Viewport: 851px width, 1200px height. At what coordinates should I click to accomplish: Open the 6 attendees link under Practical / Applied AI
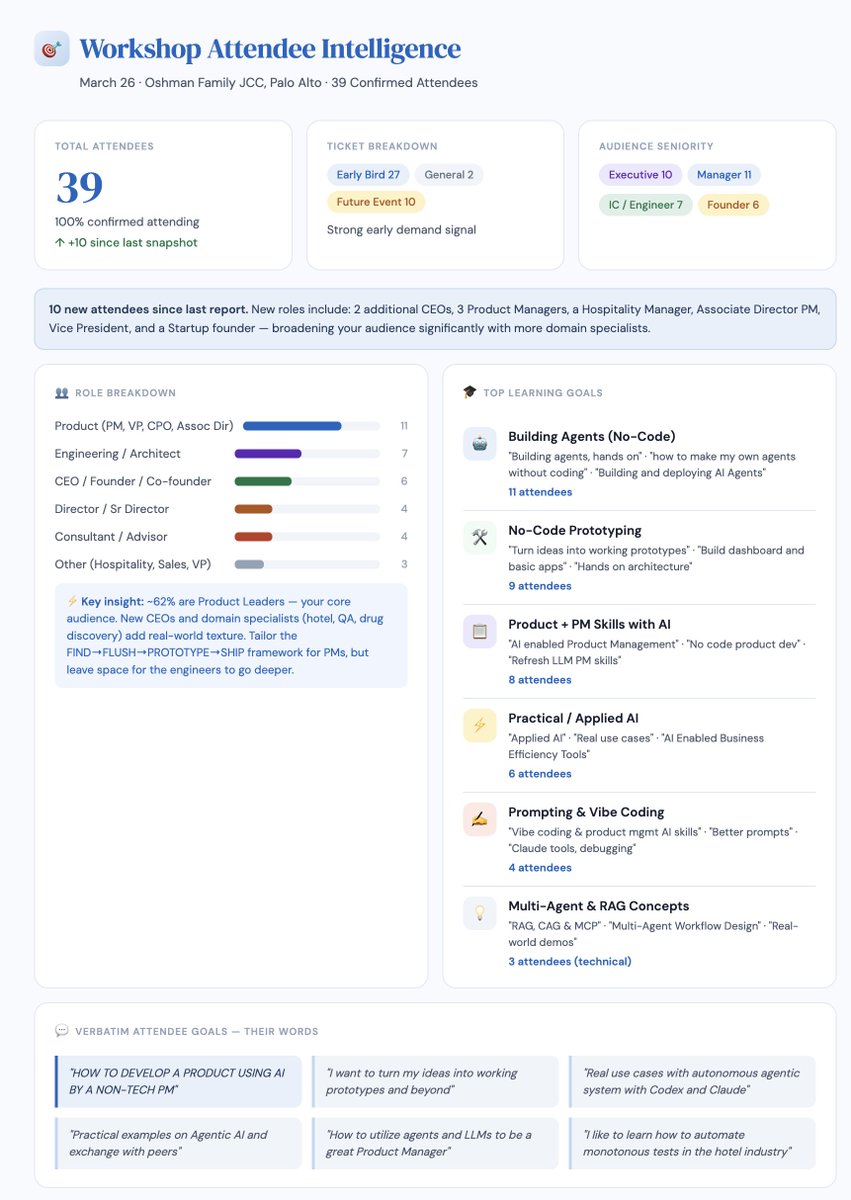click(540, 774)
